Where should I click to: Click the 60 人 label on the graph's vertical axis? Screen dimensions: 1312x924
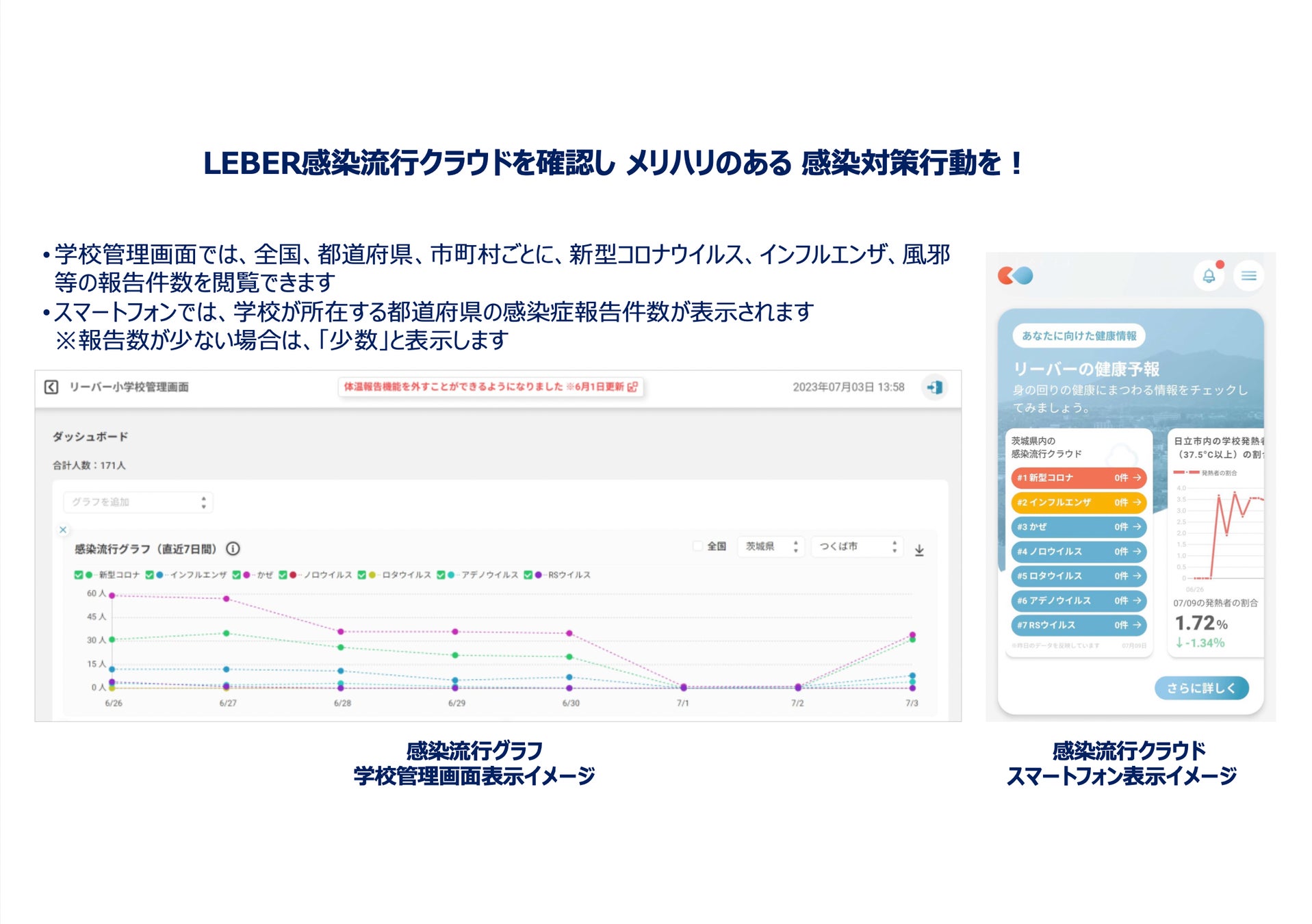[x=97, y=593]
